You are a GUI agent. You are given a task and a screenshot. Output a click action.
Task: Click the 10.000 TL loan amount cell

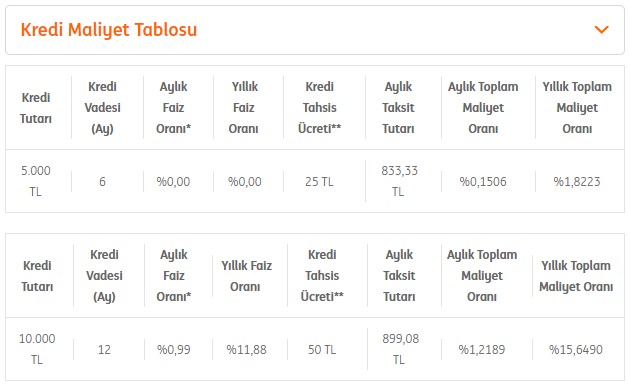pyautogui.click(x=37, y=349)
